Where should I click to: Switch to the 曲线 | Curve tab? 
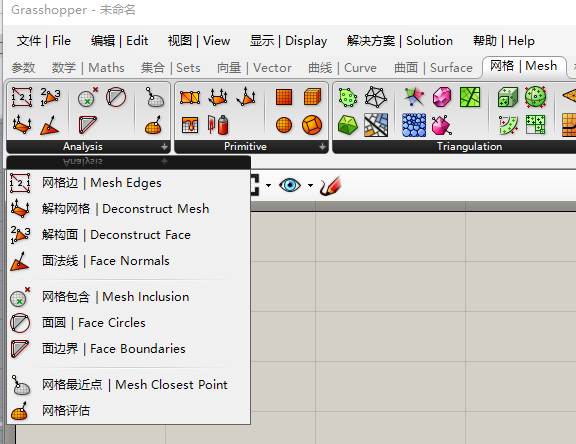coord(342,68)
